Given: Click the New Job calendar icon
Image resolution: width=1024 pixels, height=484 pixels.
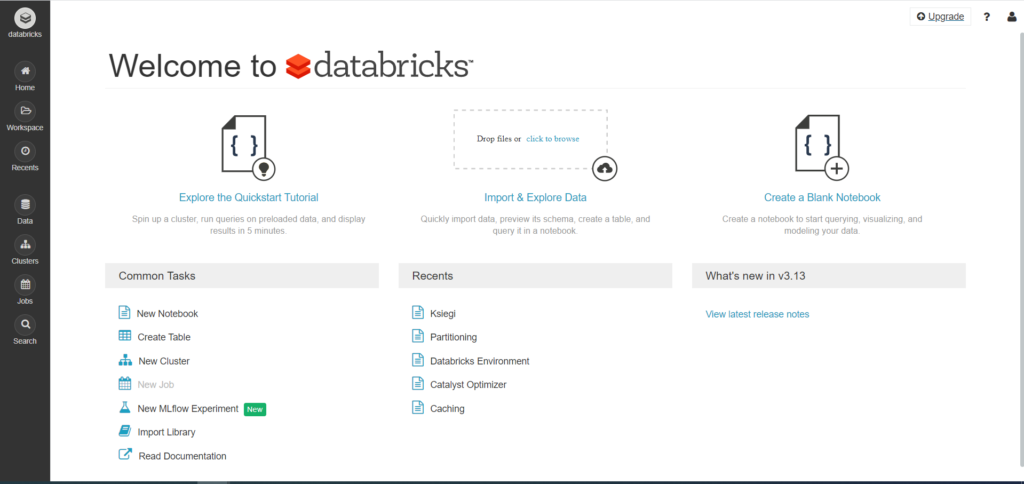Looking at the screenshot, I should [x=125, y=383].
